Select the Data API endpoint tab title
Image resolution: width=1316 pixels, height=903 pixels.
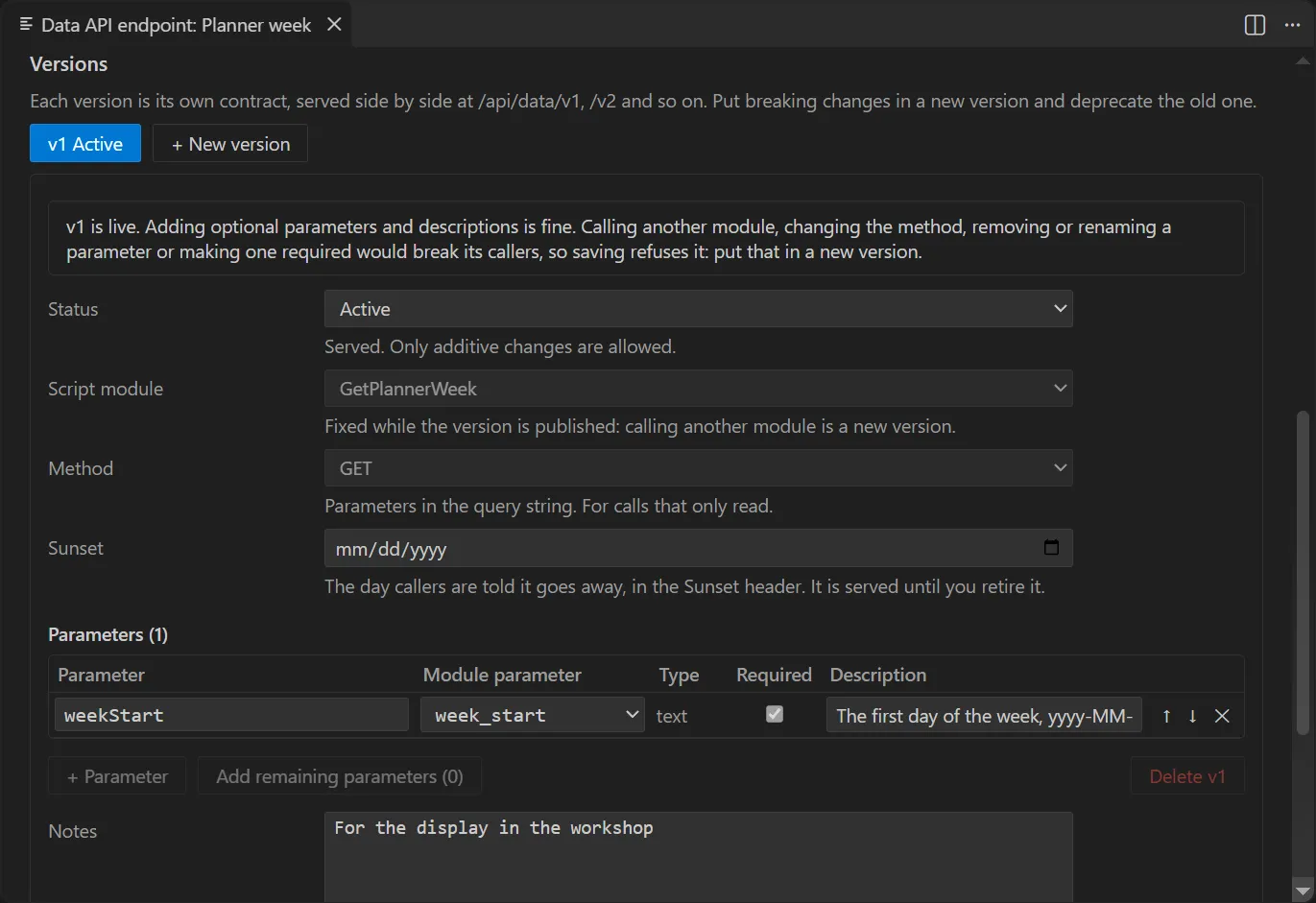(176, 25)
